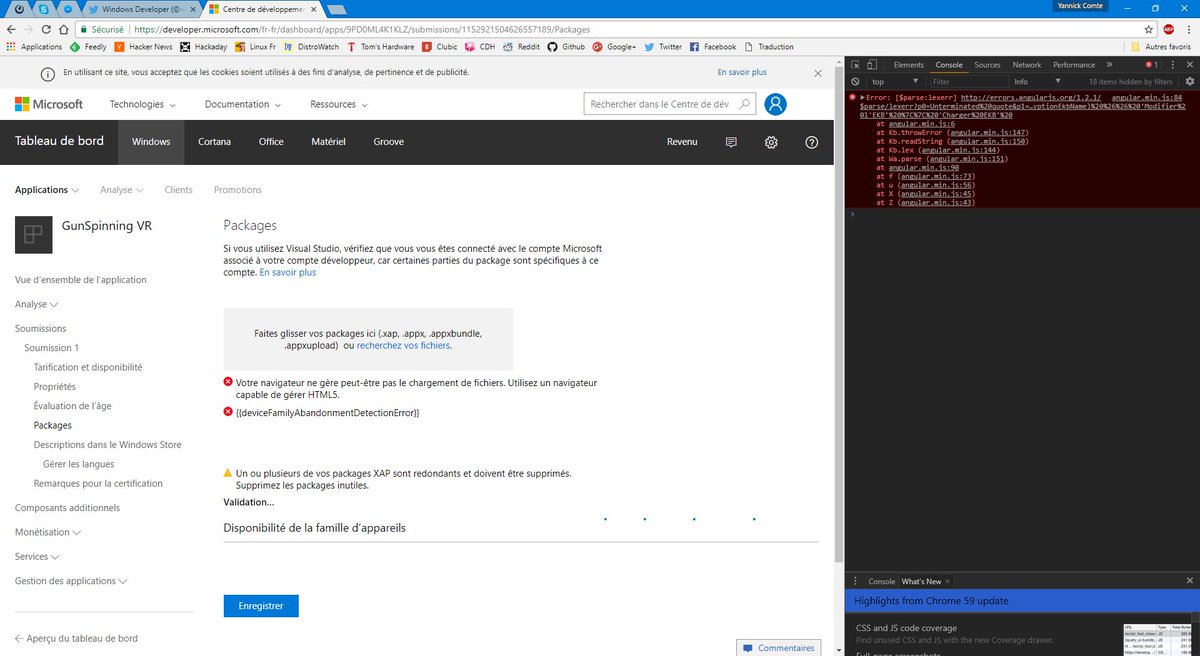Open the console log level 'Info' dropdown
The width and height of the screenshot is (1200, 656).
[x=1039, y=81]
